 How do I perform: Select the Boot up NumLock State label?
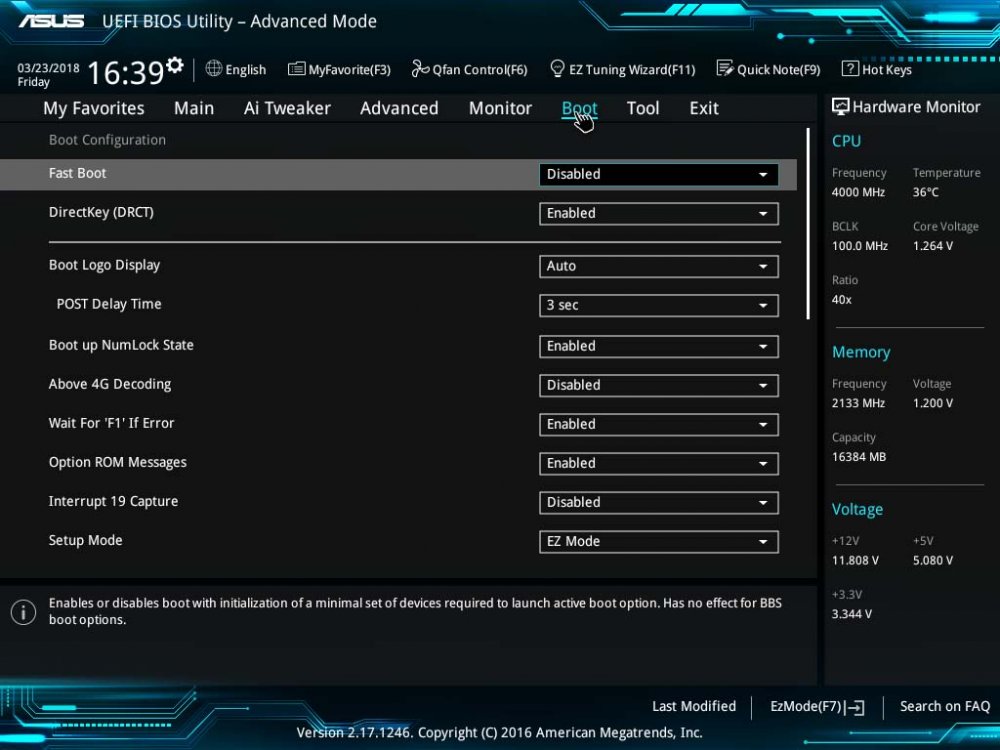[121, 345]
